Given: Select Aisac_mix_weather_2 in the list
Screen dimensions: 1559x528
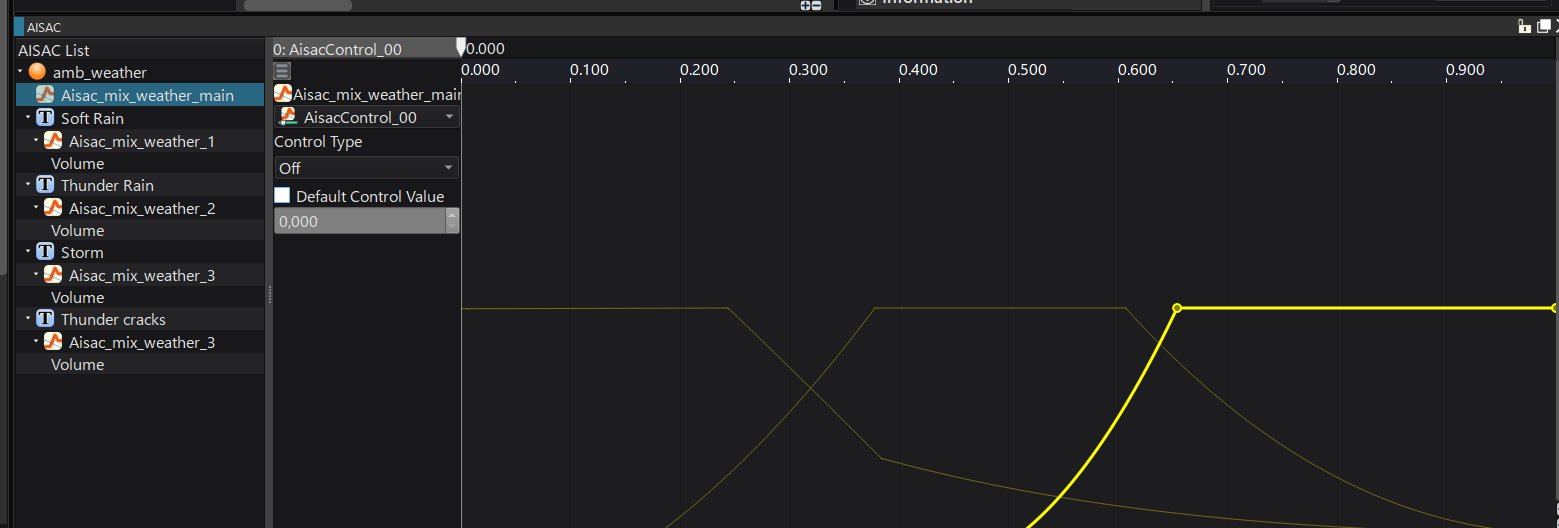Looking at the screenshot, I should point(141,208).
